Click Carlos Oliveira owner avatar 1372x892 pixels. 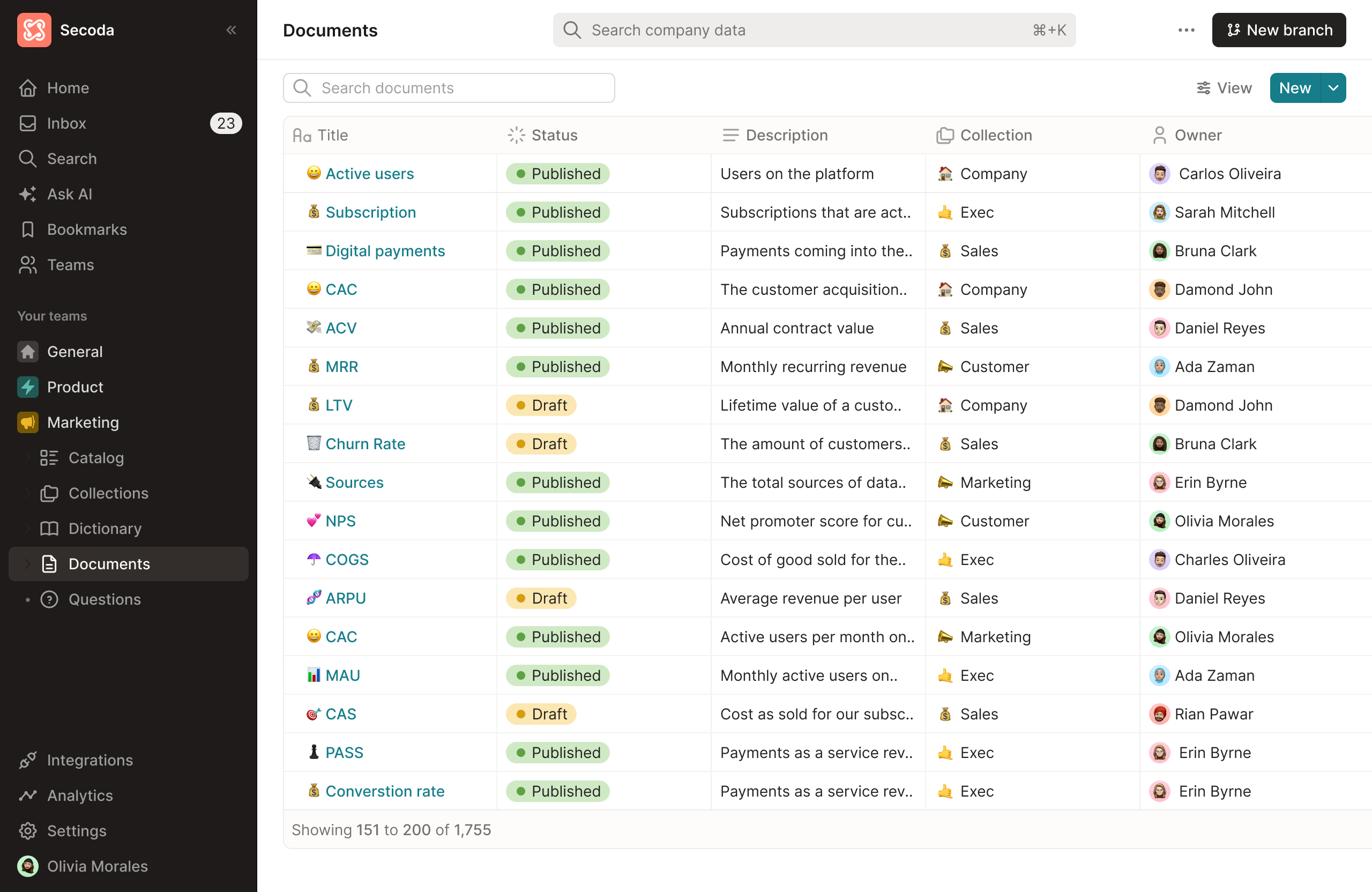click(1159, 174)
